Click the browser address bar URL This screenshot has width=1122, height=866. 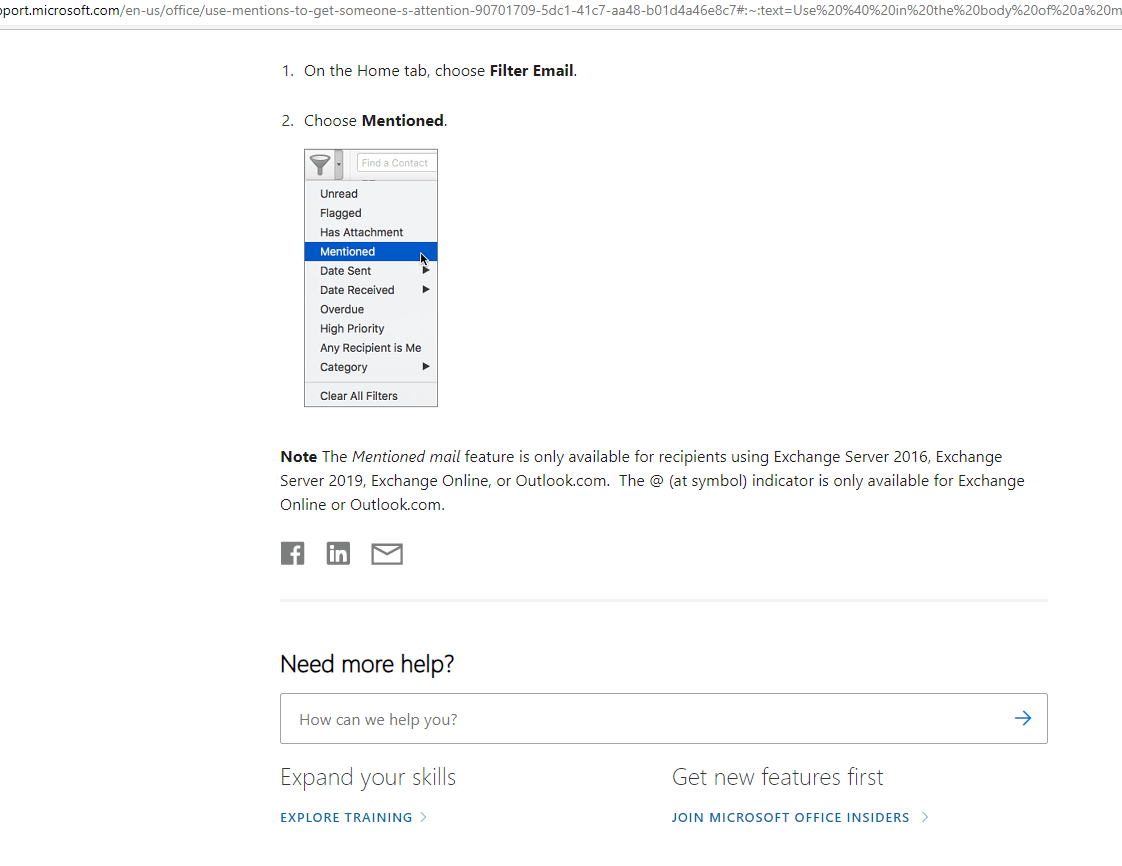[x=561, y=11]
